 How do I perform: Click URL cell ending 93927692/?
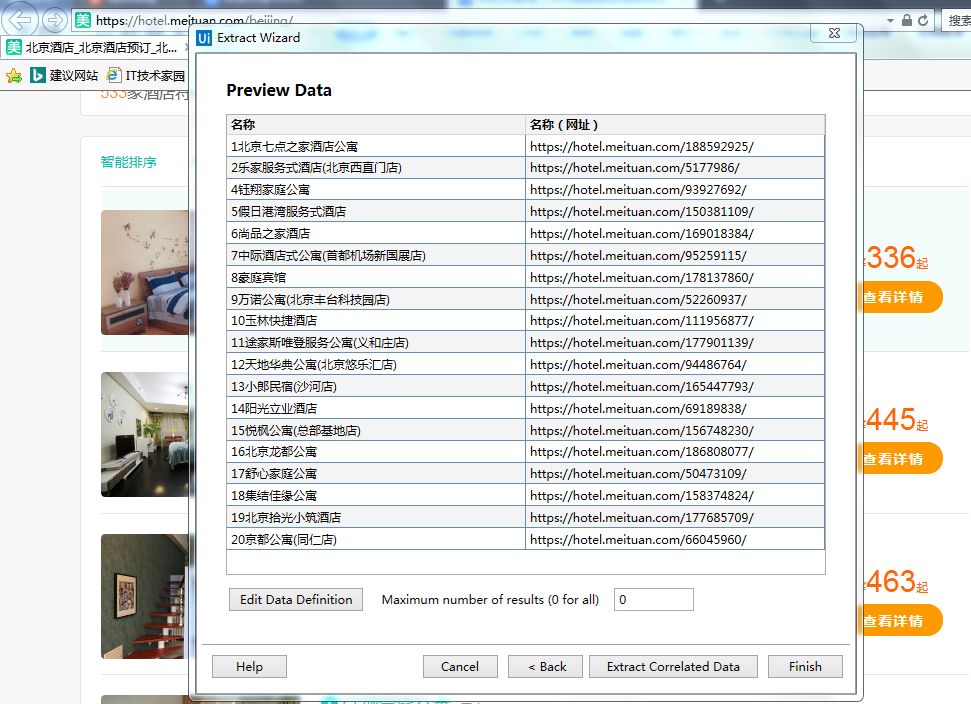[675, 189]
